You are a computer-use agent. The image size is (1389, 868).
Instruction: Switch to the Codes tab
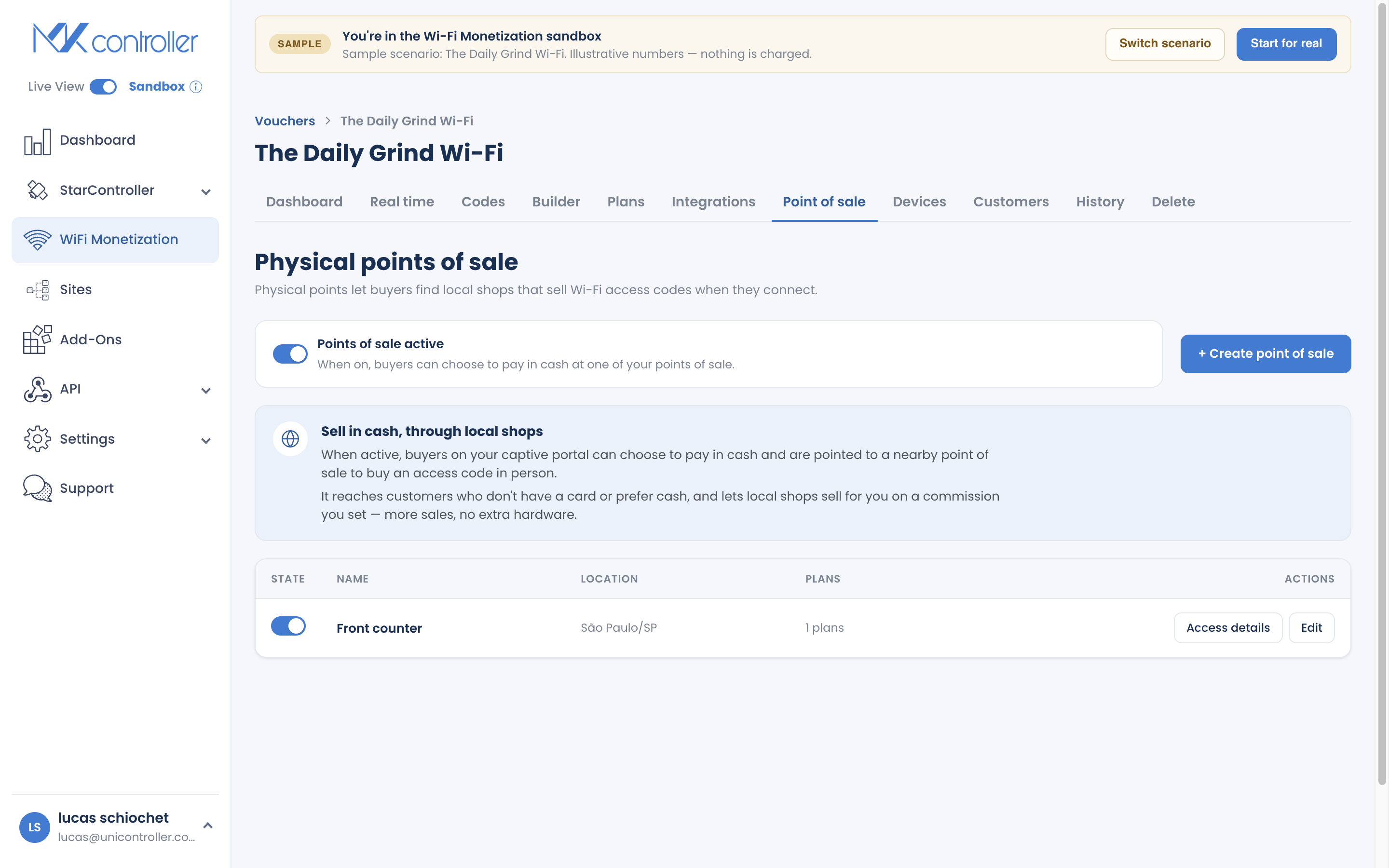pyautogui.click(x=483, y=202)
